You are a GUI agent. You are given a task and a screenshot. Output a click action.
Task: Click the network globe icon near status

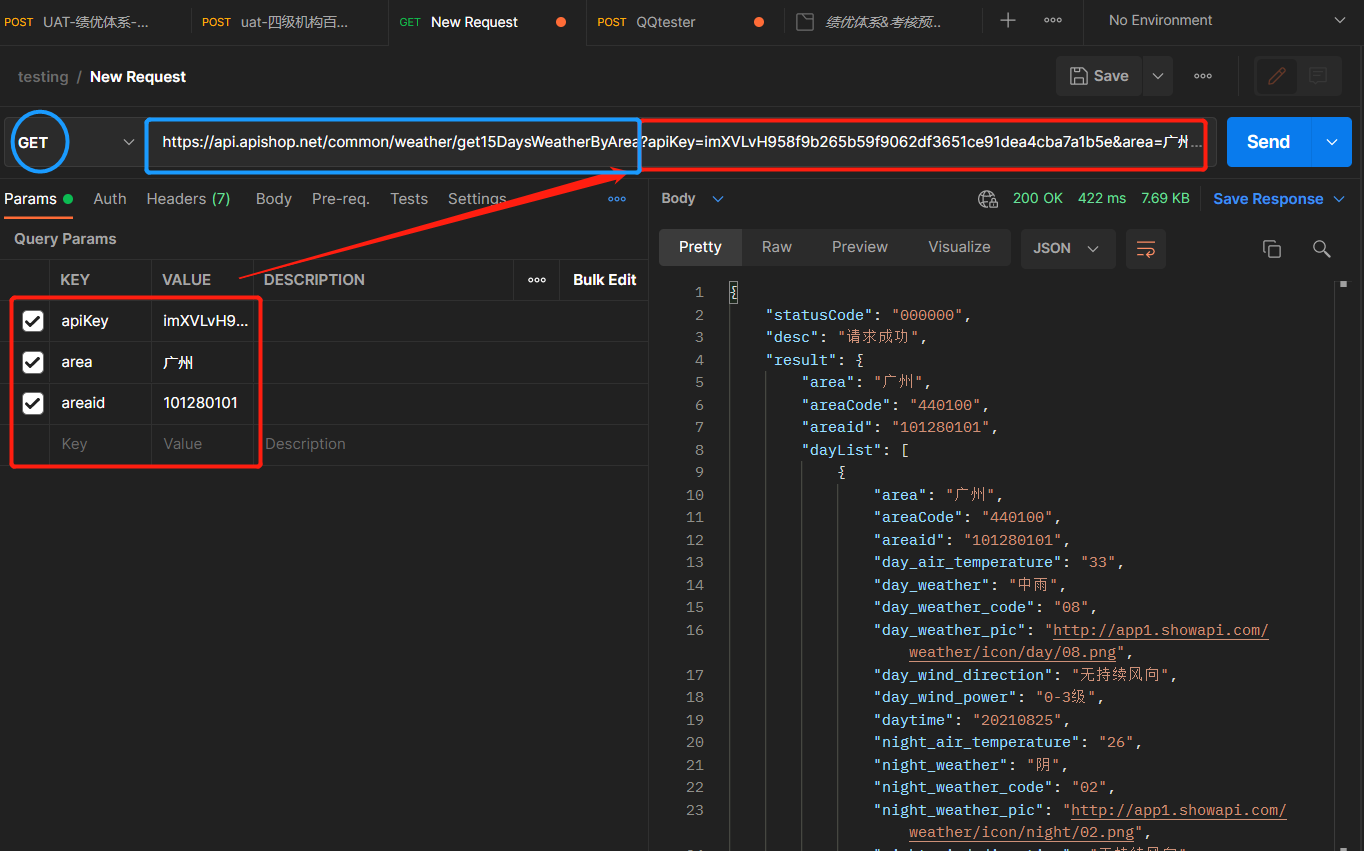[988, 199]
